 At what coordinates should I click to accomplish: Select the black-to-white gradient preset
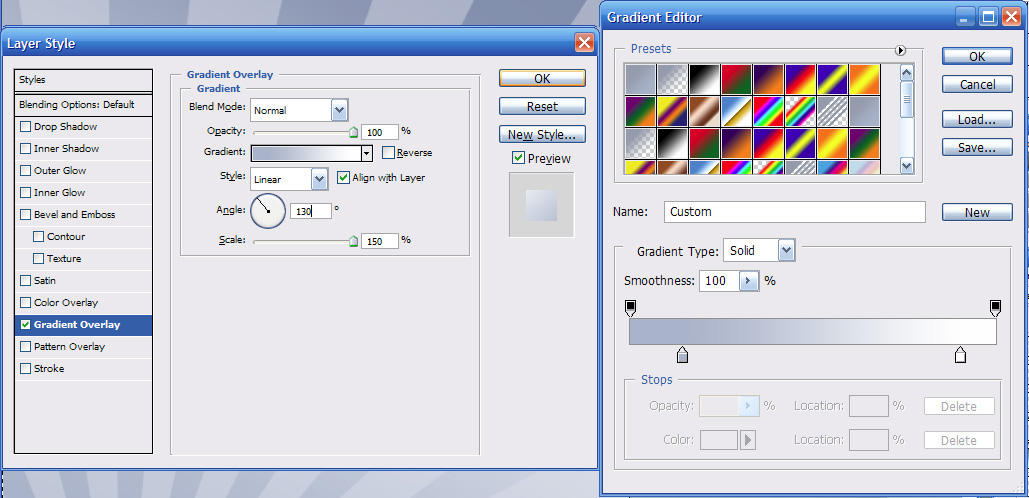tap(705, 79)
